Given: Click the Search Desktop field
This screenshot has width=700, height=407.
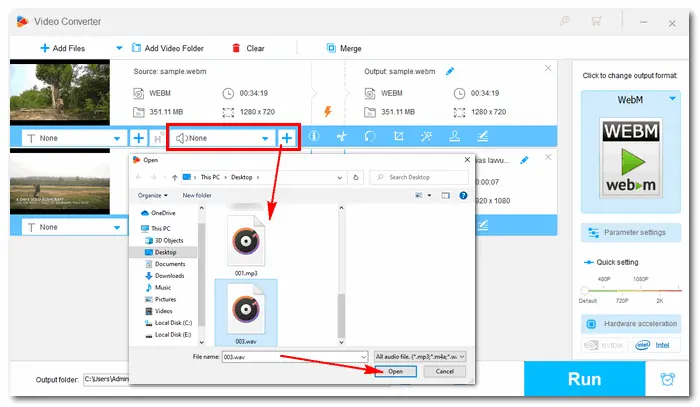Looking at the screenshot, I should click(419, 177).
